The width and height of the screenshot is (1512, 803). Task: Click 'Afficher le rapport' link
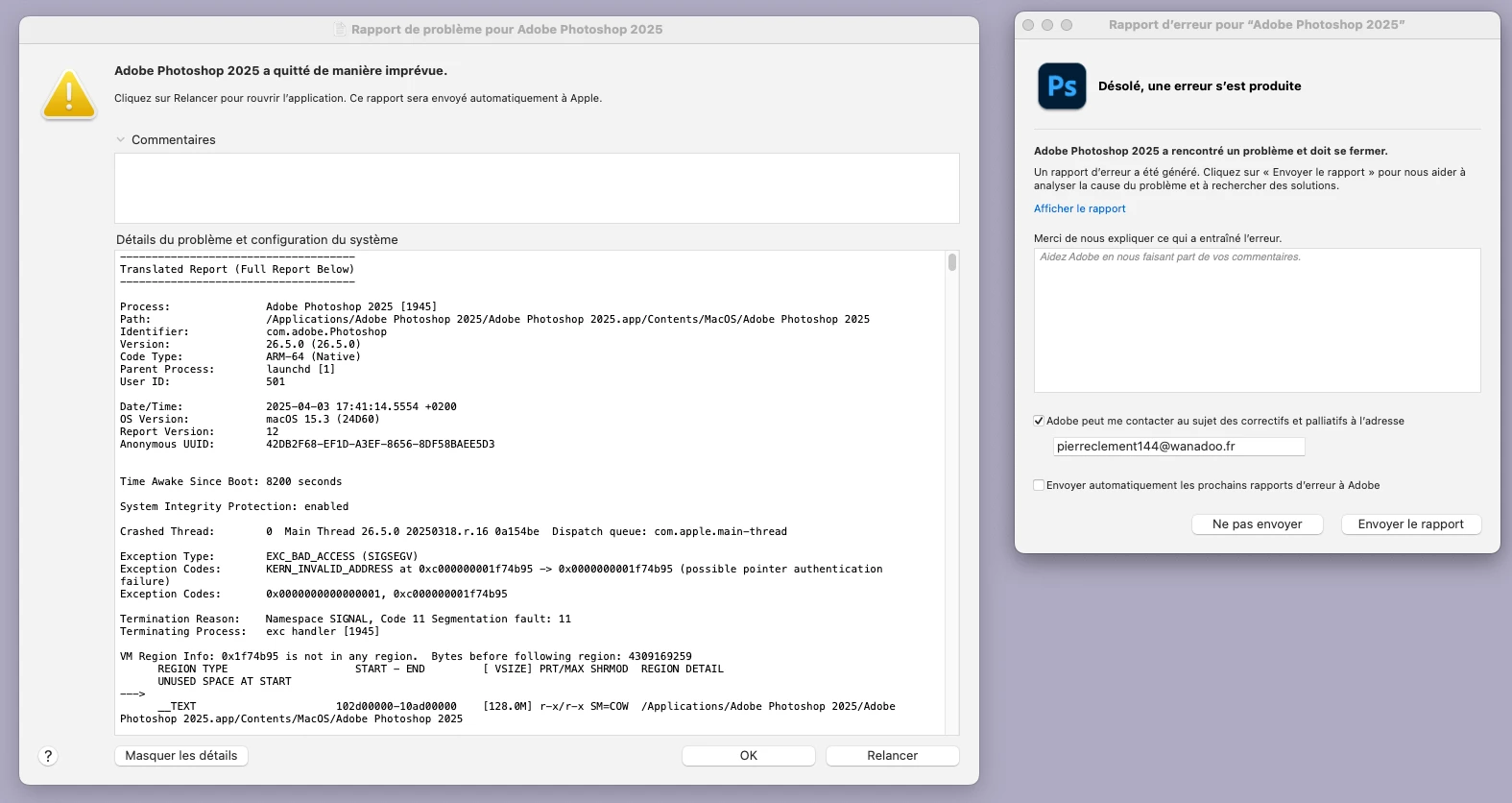pyautogui.click(x=1080, y=208)
